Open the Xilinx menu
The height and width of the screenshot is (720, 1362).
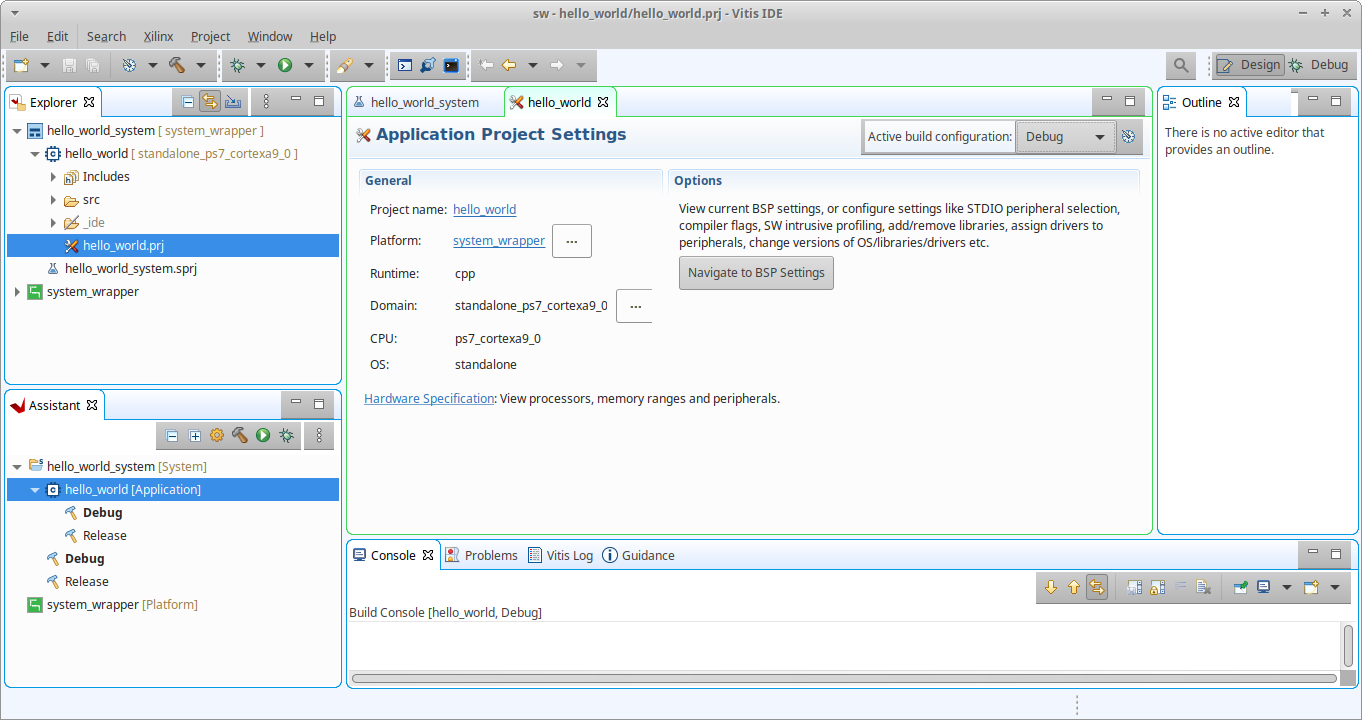158,36
